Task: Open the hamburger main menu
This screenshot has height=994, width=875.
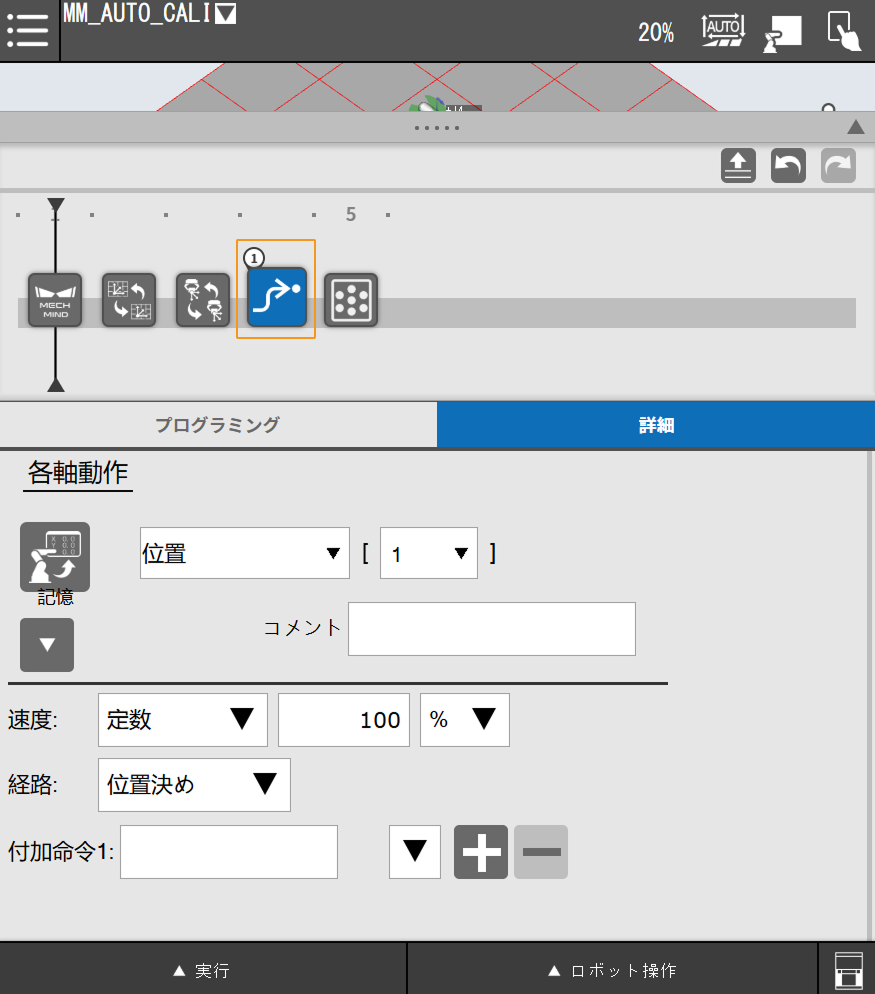Action: coord(28,30)
